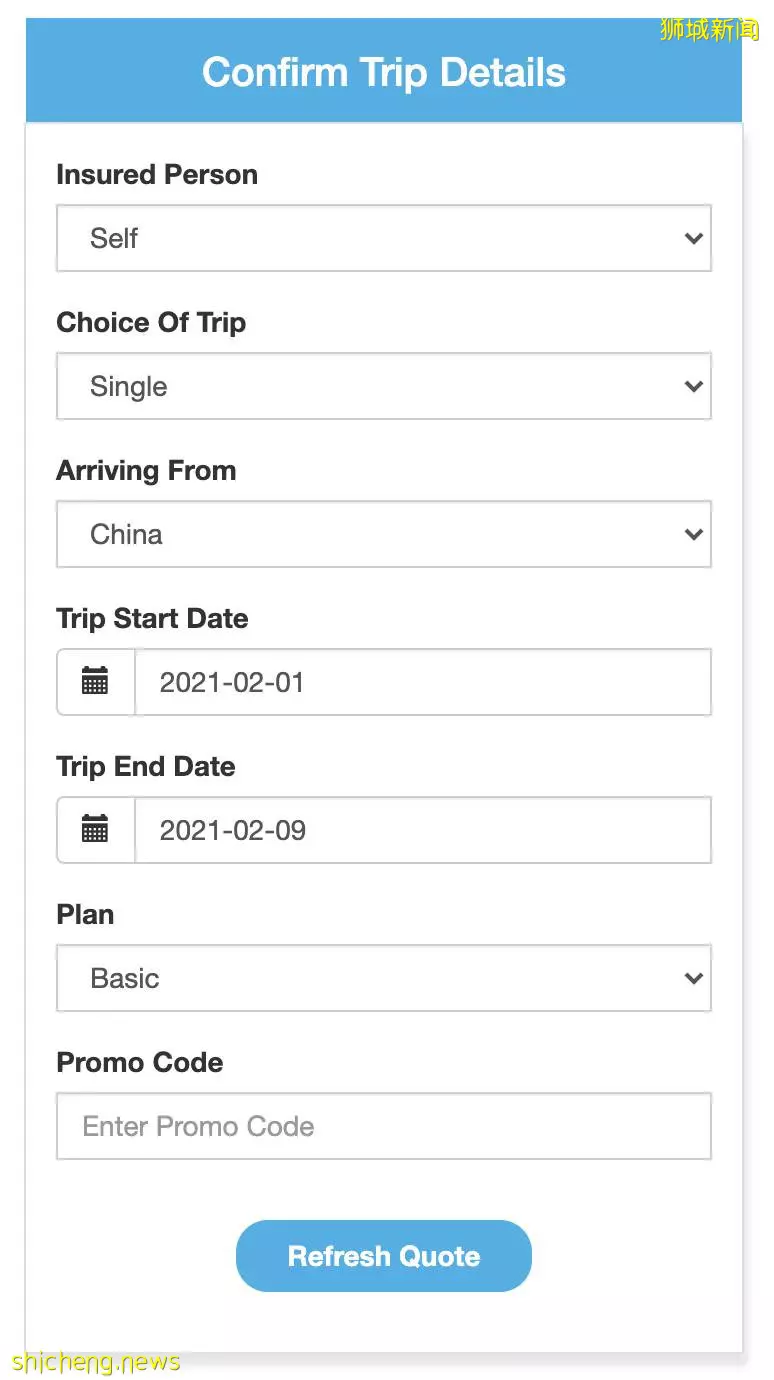The width and height of the screenshot is (774, 1380).
Task: Click the chevron arrow on Plan field
Action: click(693, 979)
